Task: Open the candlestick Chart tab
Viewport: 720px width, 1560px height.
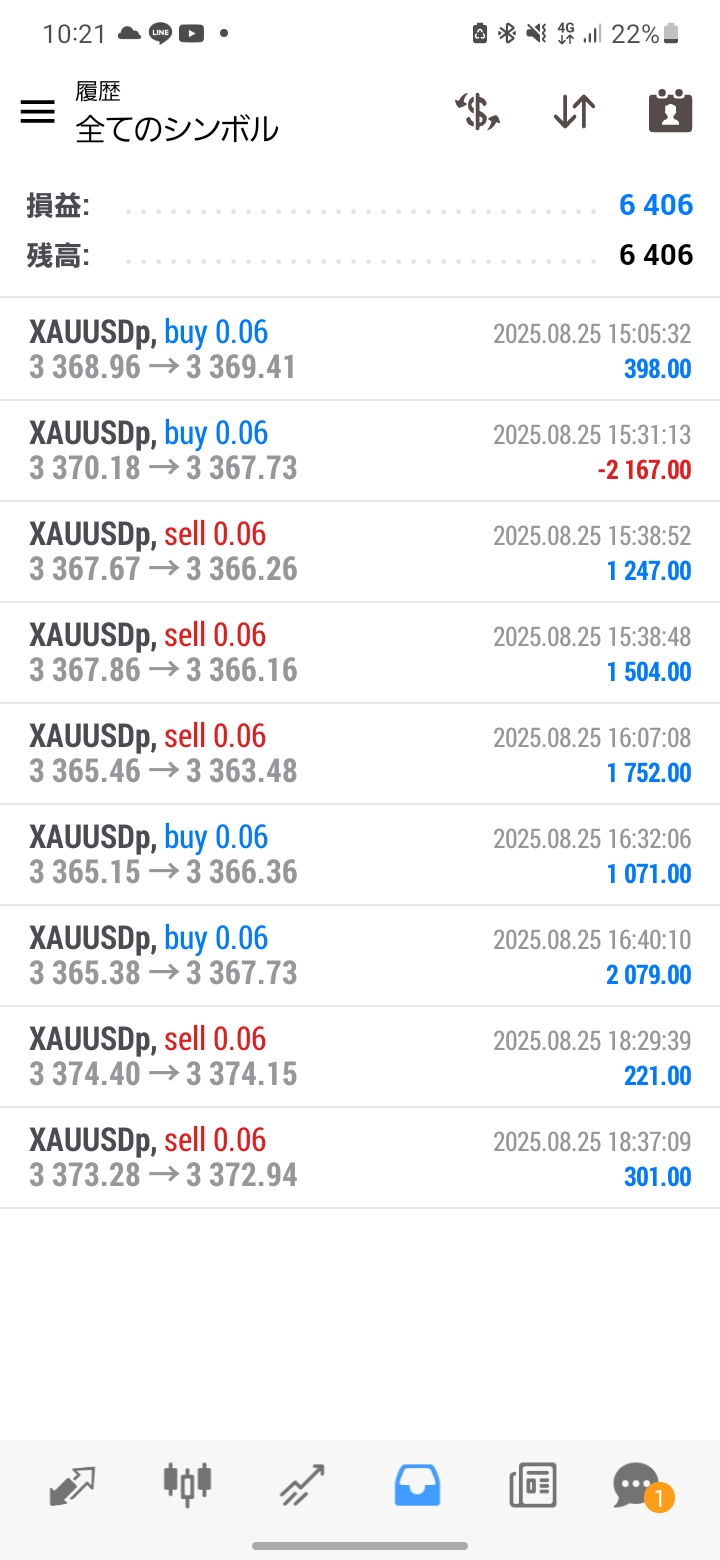Action: [187, 1485]
